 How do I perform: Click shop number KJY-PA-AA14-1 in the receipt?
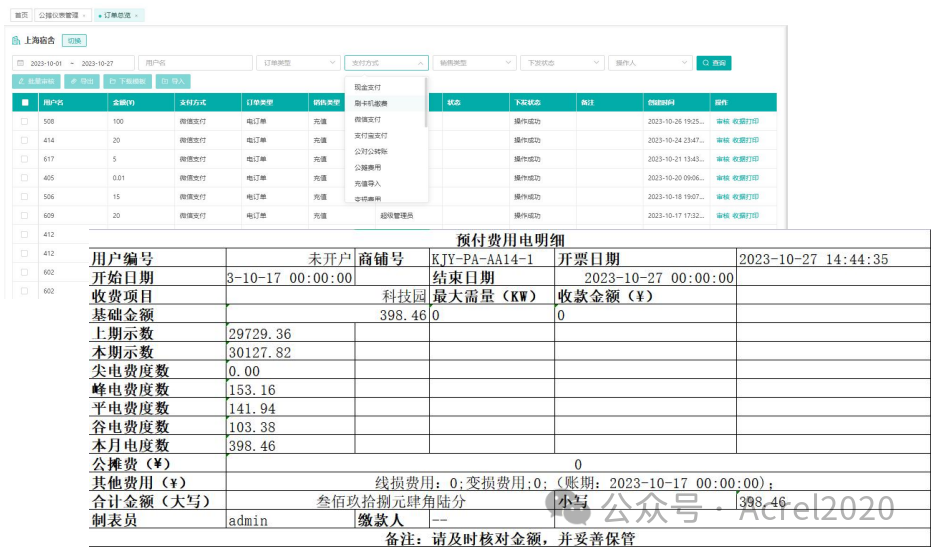(483, 259)
